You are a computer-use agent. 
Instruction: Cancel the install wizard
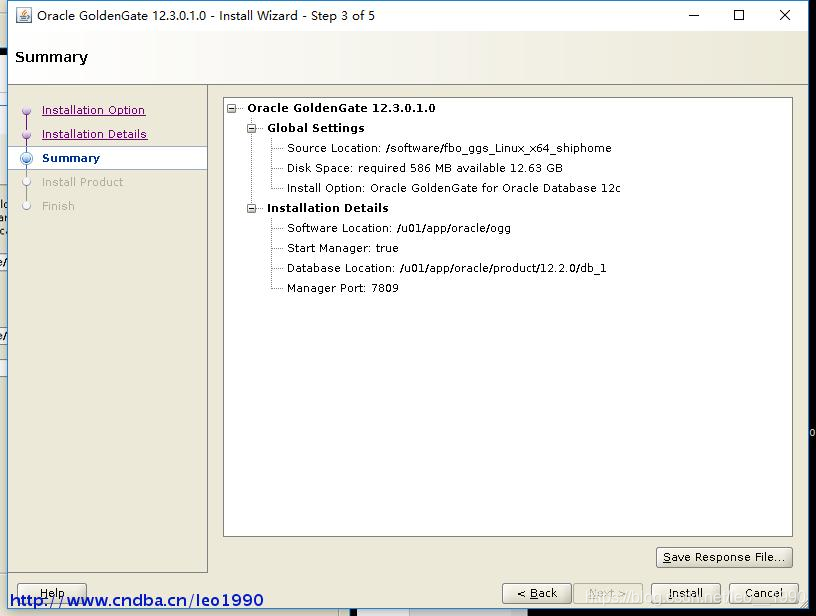tap(763, 593)
